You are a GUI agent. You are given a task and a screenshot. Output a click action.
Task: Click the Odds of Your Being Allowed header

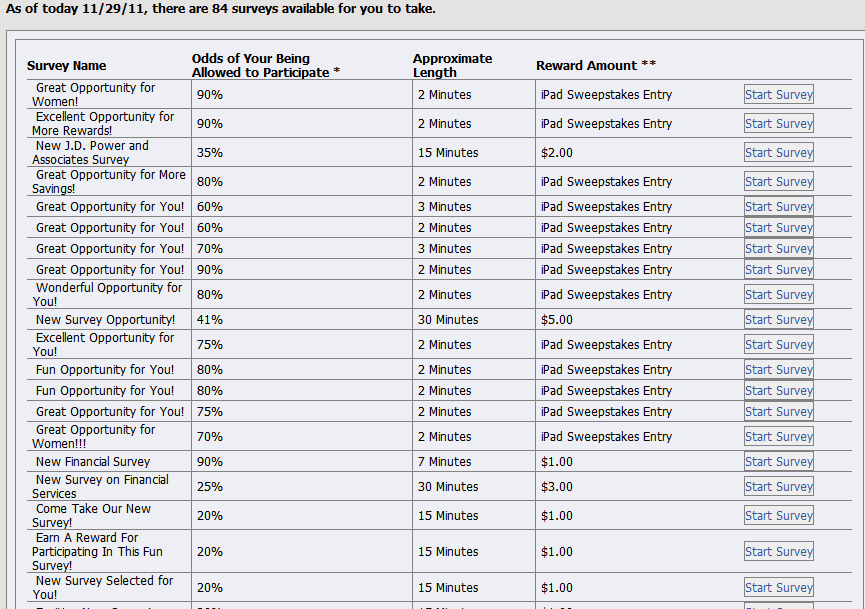tap(266, 66)
